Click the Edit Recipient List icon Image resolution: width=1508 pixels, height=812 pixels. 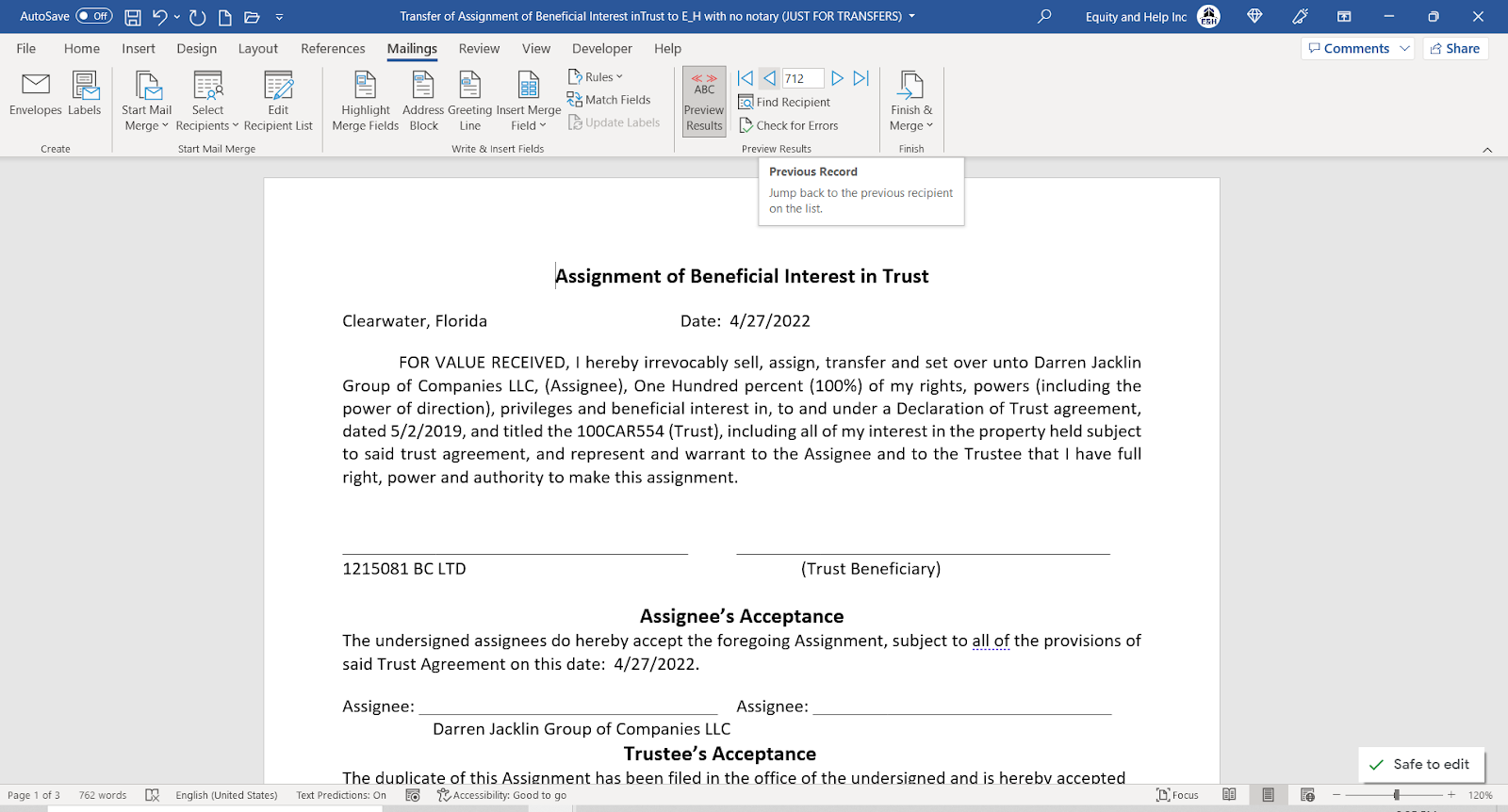pos(278,86)
